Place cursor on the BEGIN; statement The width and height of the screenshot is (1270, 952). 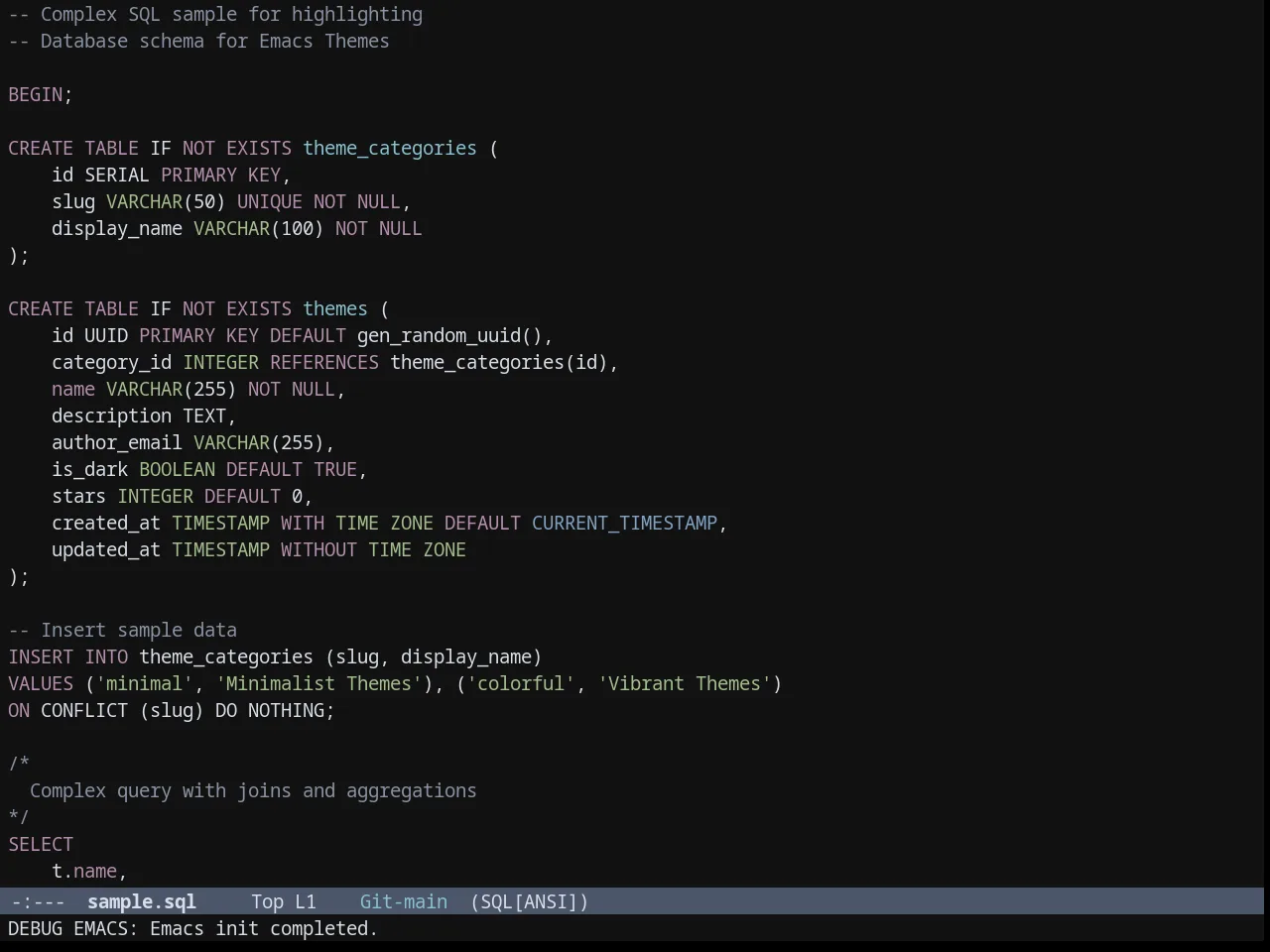(x=41, y=95)
